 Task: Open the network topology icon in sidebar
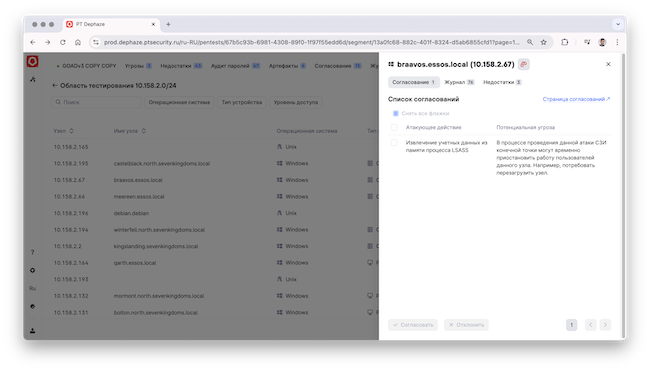click(x=33, y=79)
